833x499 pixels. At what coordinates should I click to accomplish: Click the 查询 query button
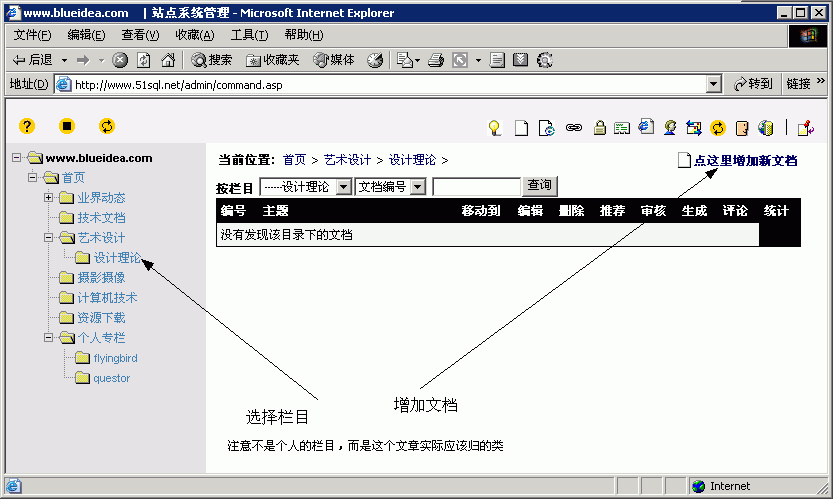539,185
